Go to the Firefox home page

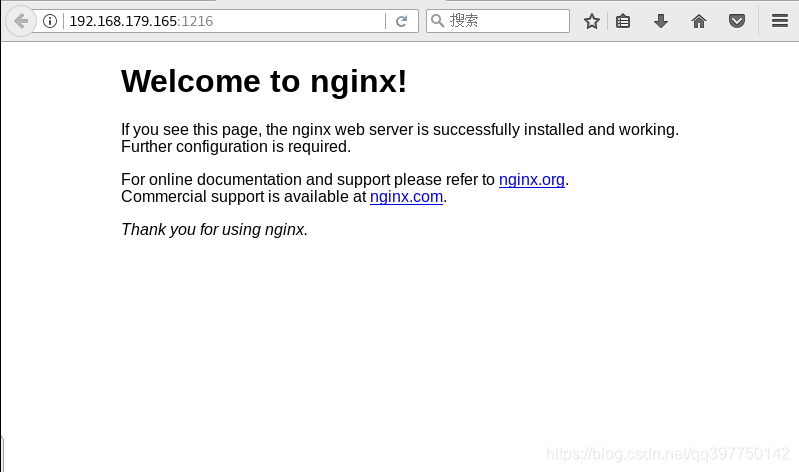[699, 21]
